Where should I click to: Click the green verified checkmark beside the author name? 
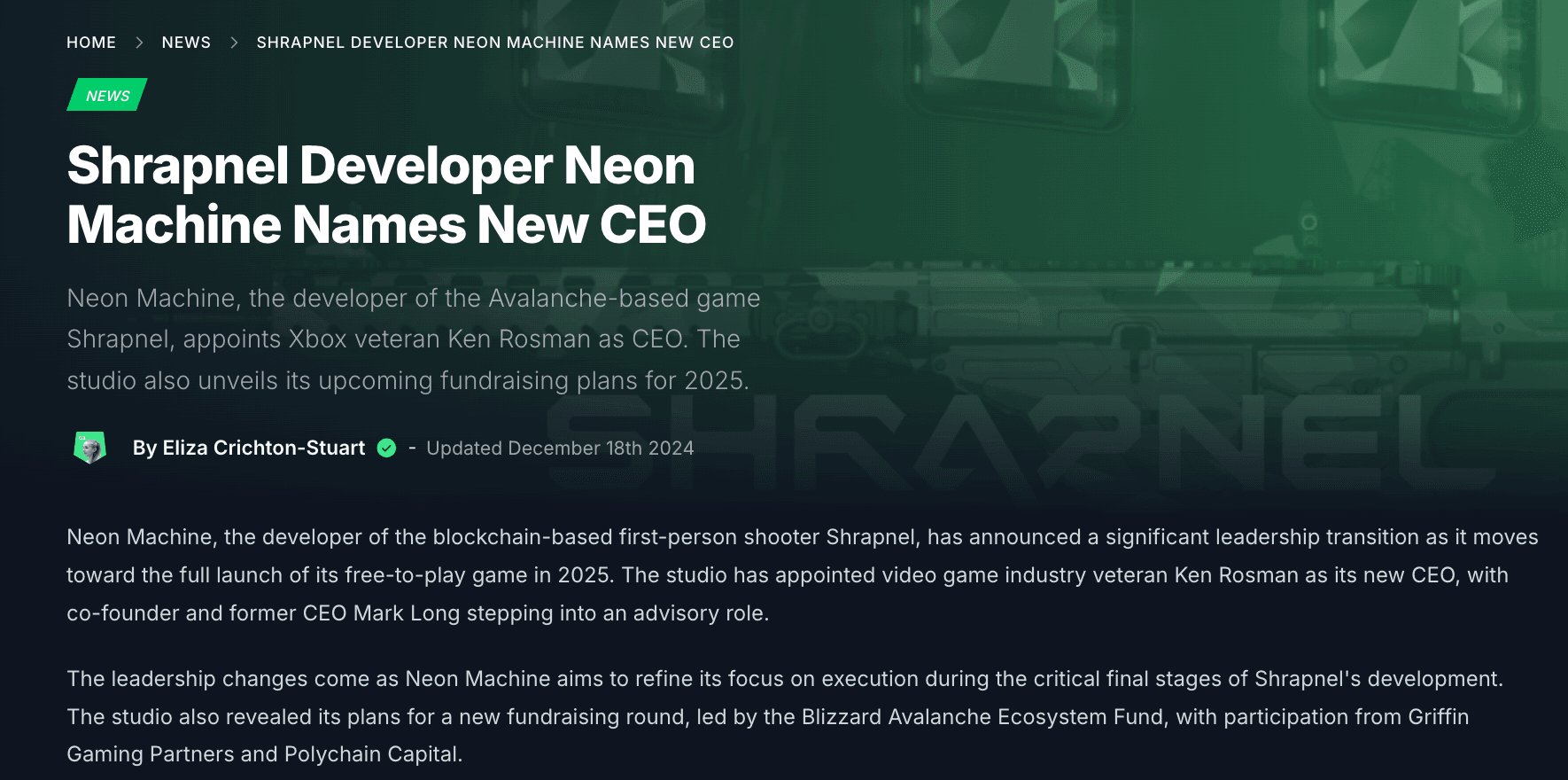pyautogui.click(x=386, y=448)
